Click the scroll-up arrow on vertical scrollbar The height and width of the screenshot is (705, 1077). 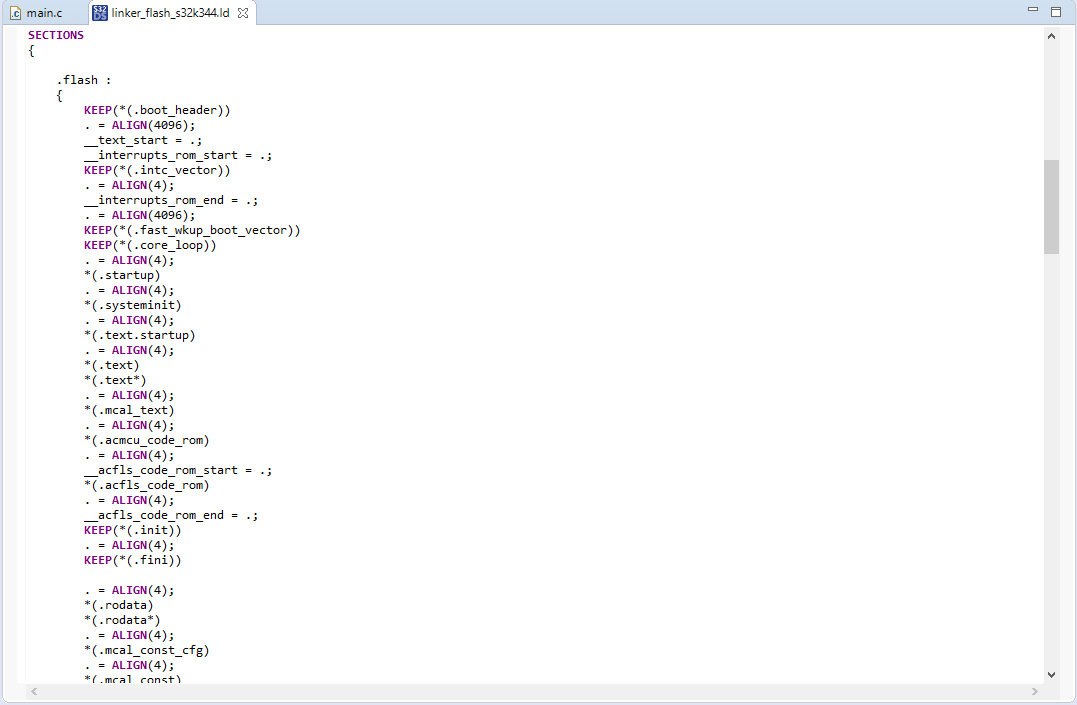1051,34
